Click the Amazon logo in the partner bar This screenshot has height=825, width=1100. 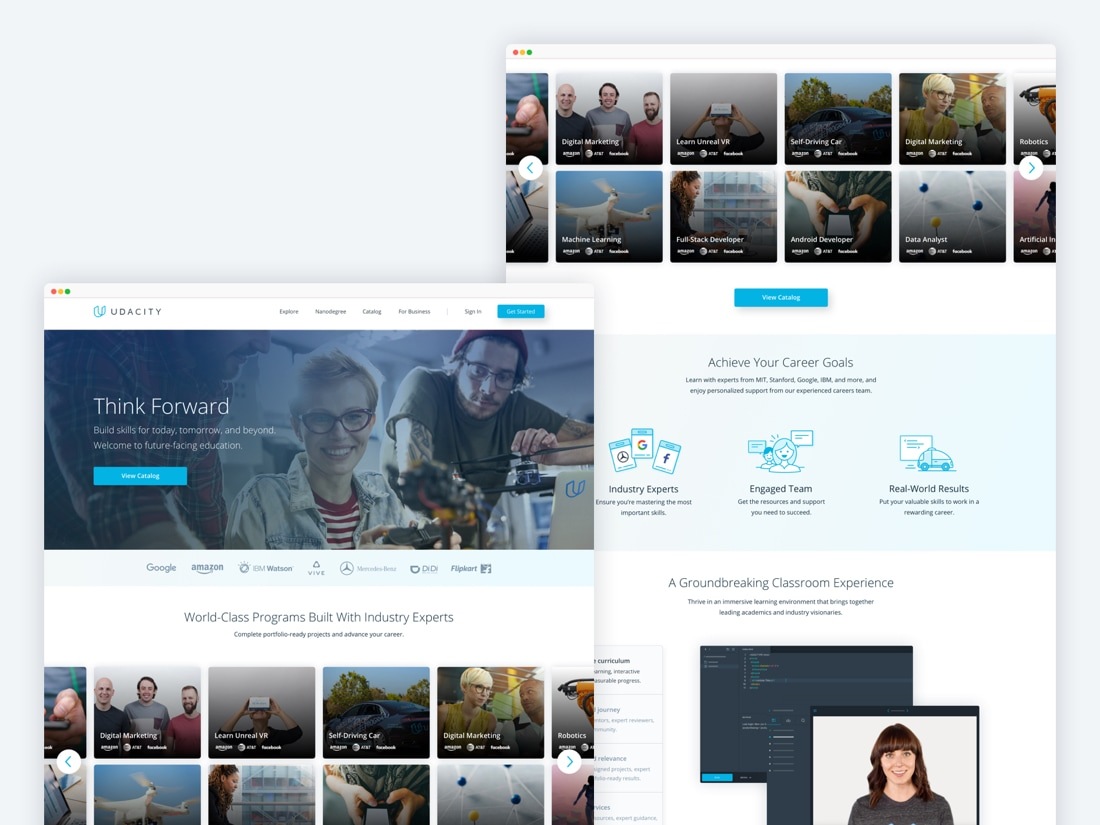coord(207,568)
